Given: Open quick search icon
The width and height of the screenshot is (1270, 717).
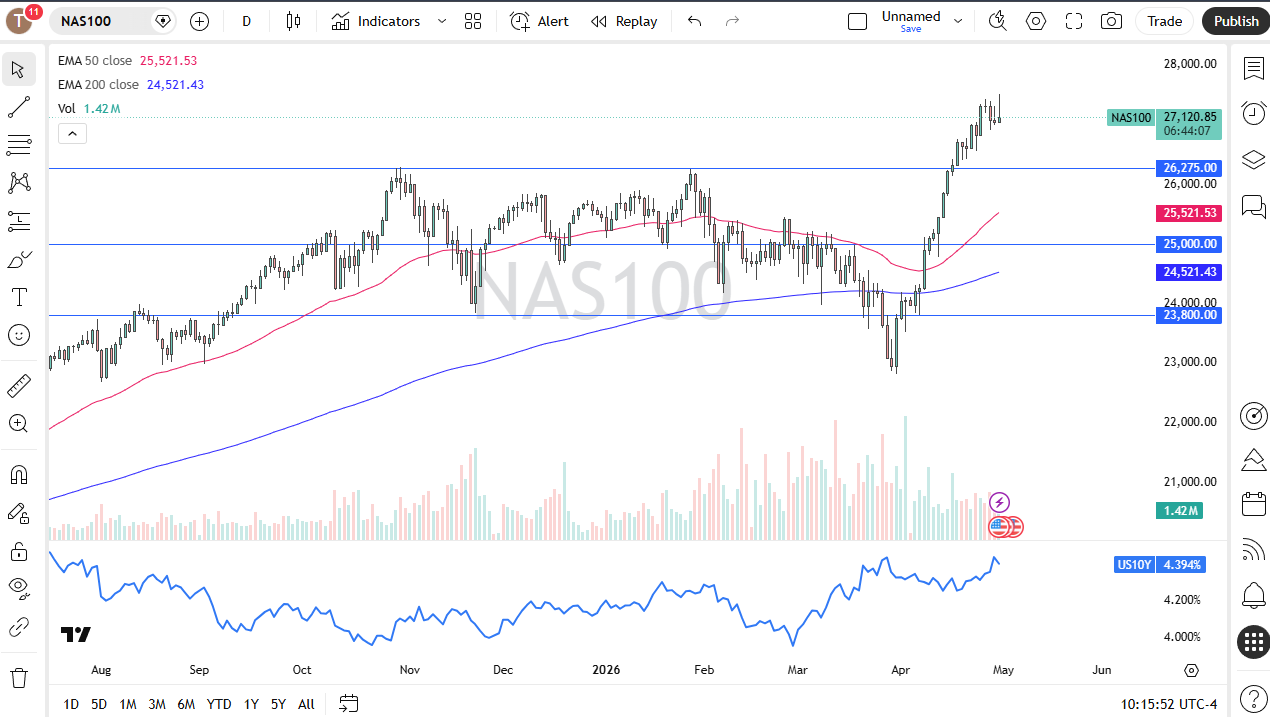Looking at the screenshot, I should [x=997, y=21].
